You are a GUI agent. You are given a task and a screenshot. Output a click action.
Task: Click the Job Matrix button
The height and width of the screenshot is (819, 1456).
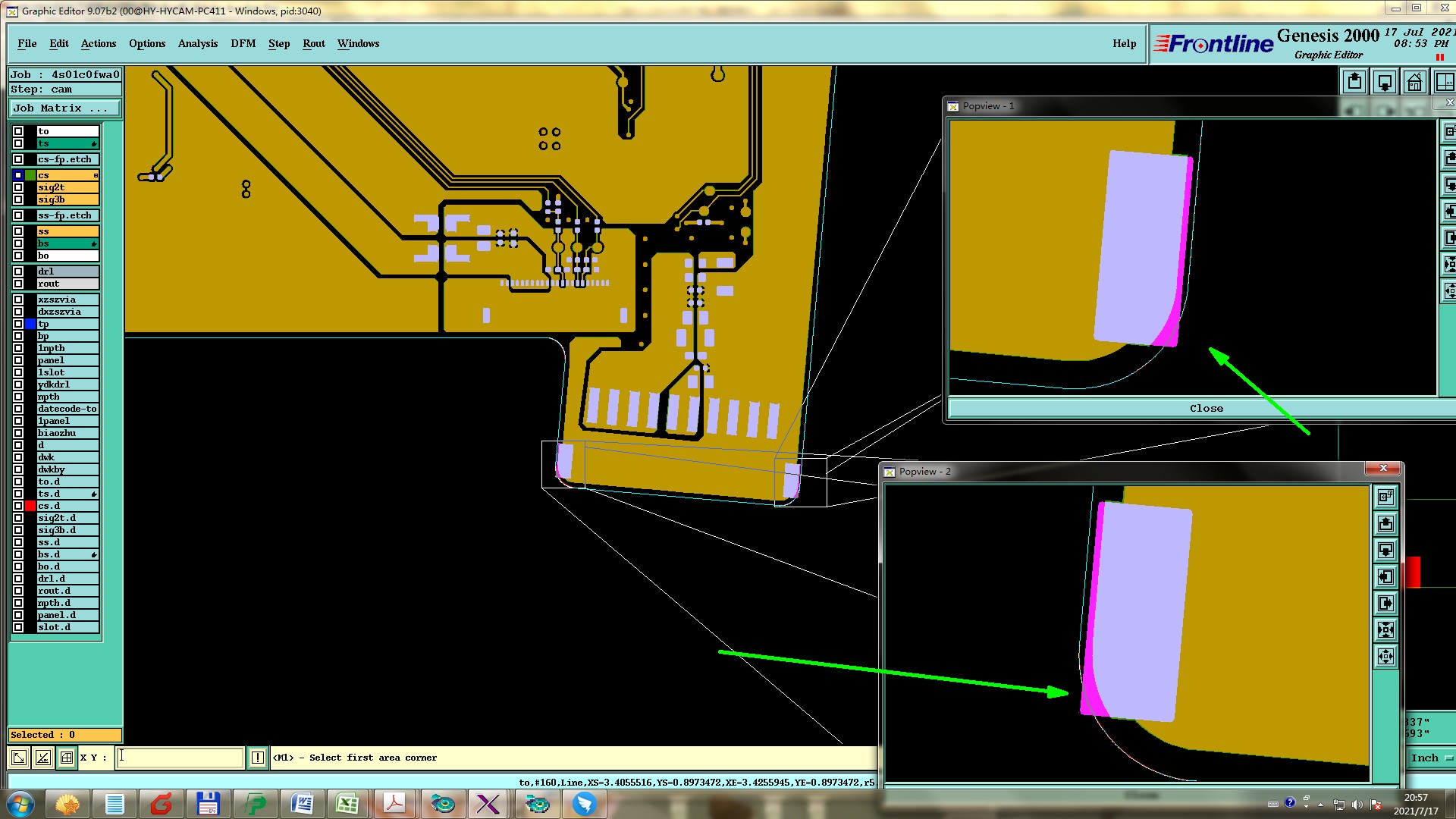click(x=65, y=108)
